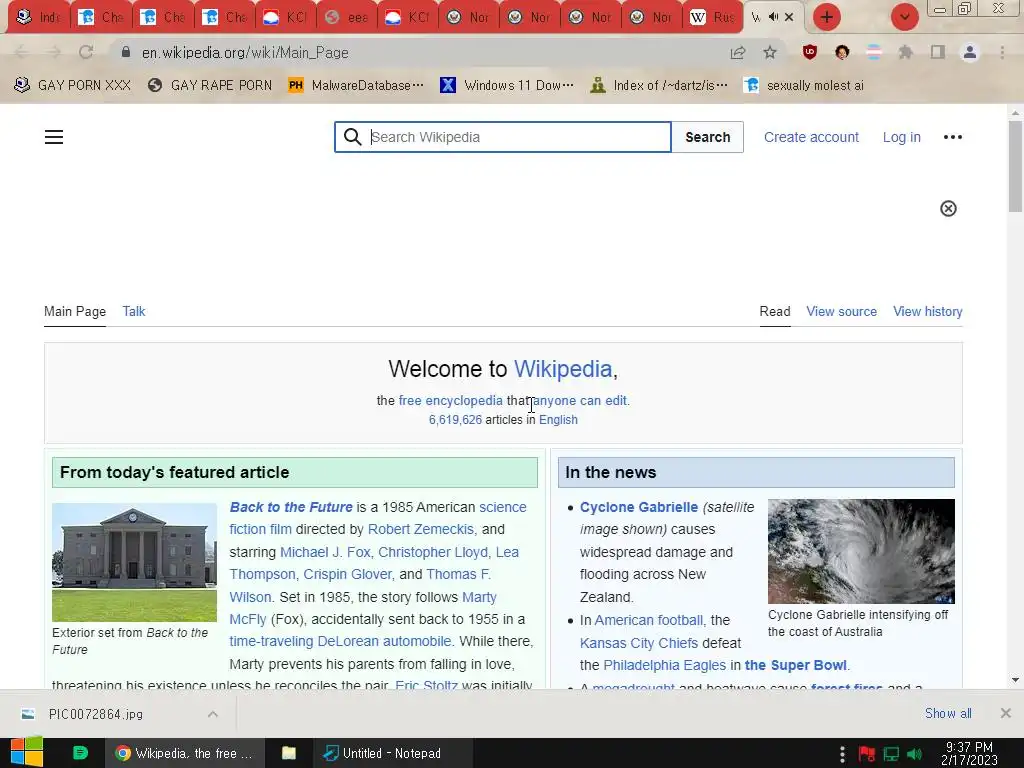Bookmark this page with the star icon
This screenshot has width=1024, height=768.
click(x=770, y=52)
